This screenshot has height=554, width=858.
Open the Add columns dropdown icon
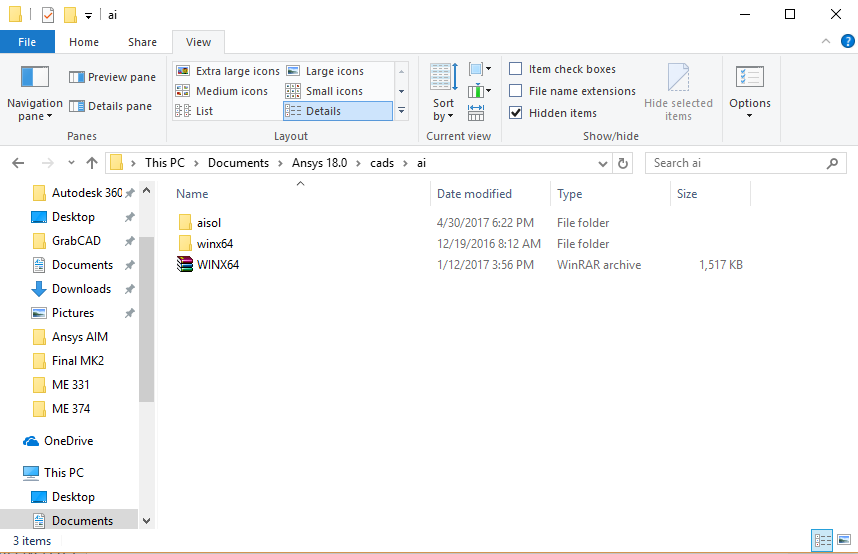click(479, 90)
